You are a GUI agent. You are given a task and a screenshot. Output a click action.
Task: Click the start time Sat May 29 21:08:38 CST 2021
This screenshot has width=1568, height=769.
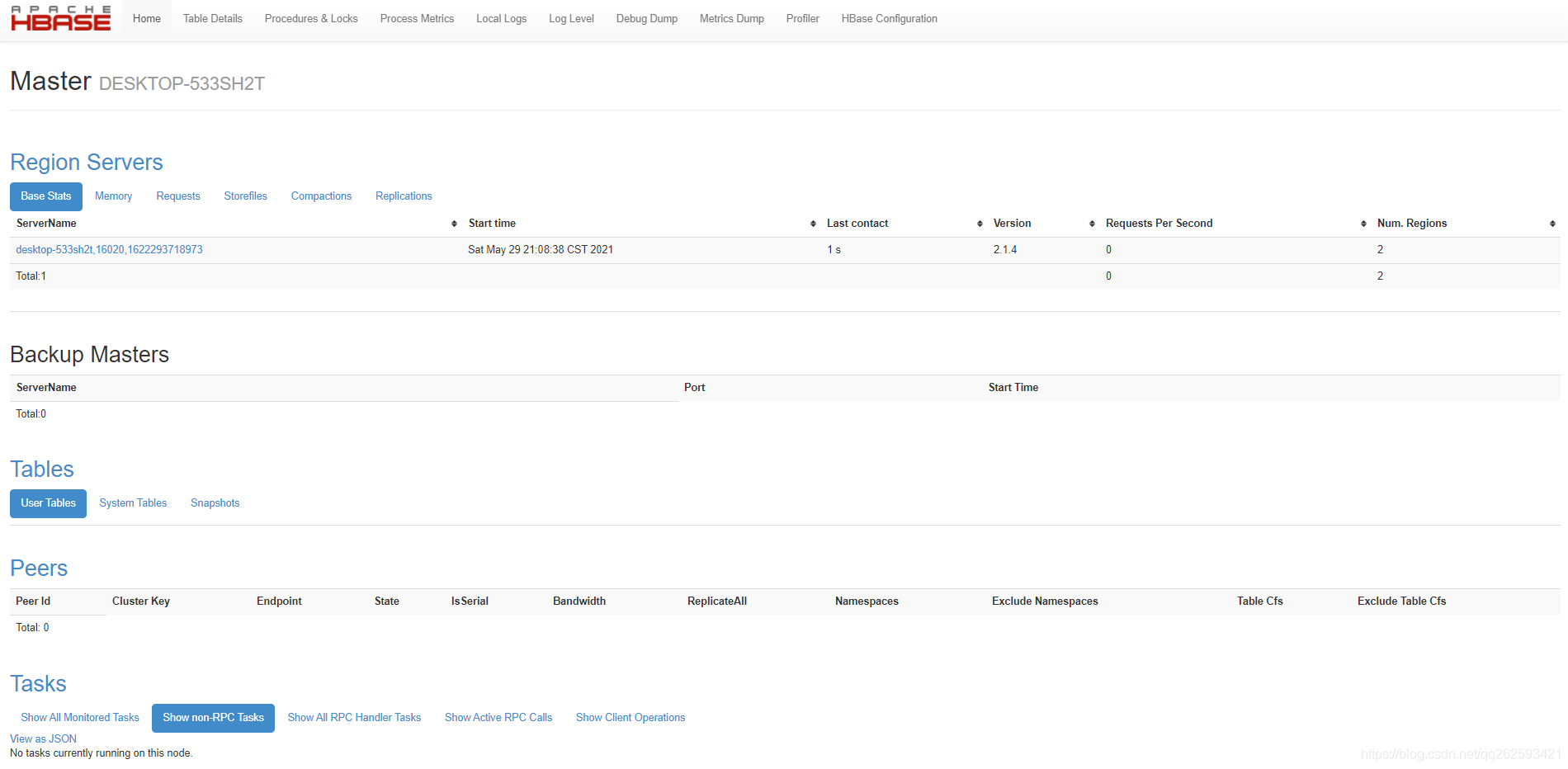[x=541, y=250]
